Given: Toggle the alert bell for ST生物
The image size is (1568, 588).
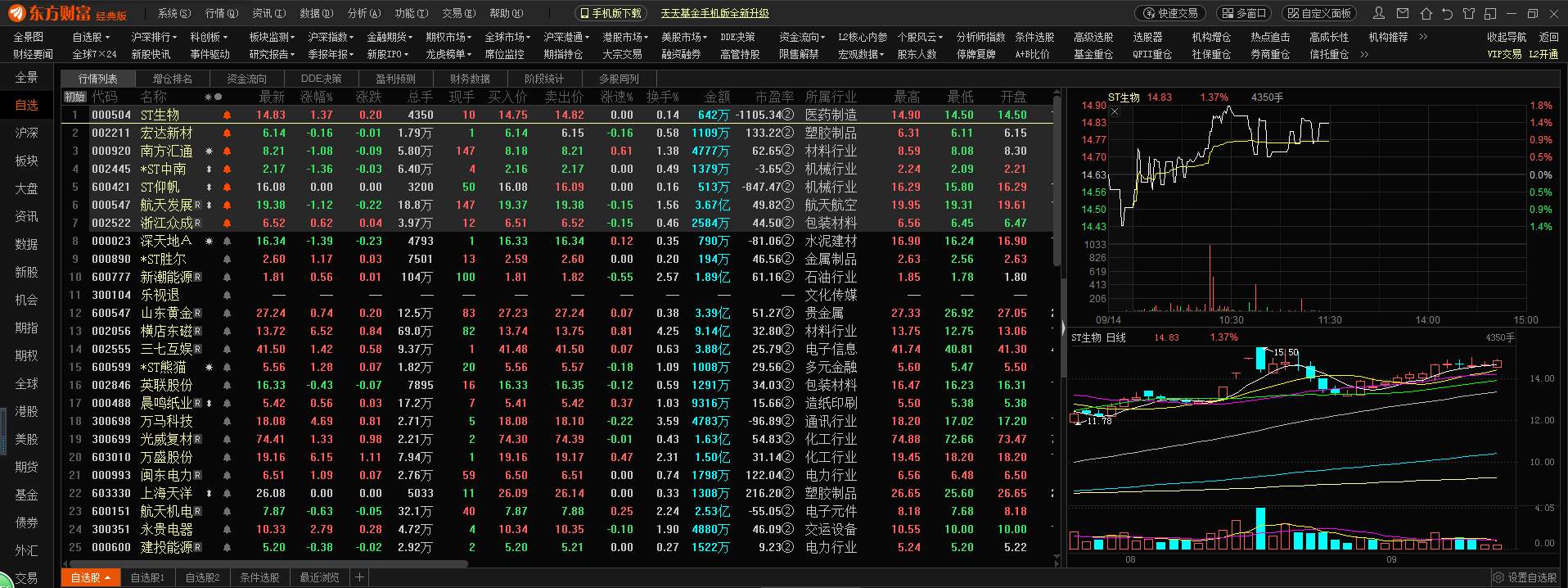Looking at the screenshot, I should coord(227,115).
